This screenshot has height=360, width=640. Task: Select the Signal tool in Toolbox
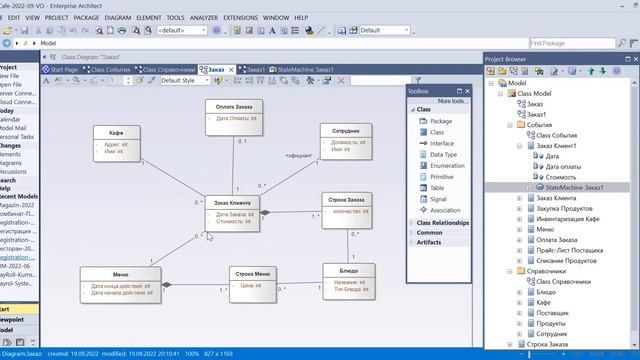(433, 199)
